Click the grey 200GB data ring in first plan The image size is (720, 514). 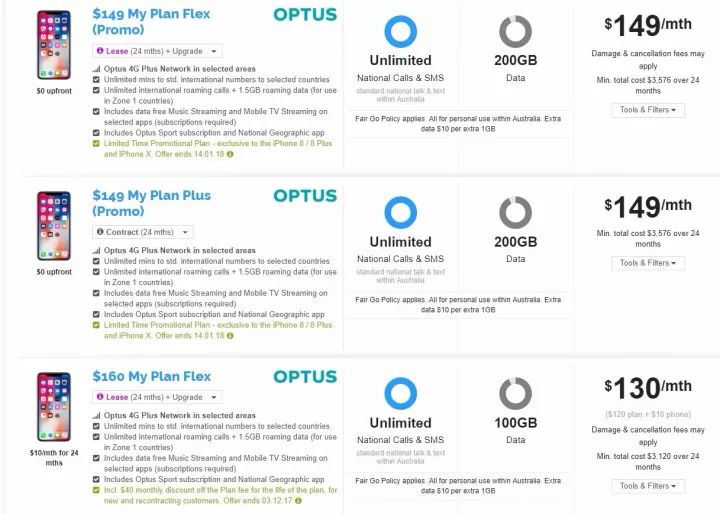click(x=515, y=31)
